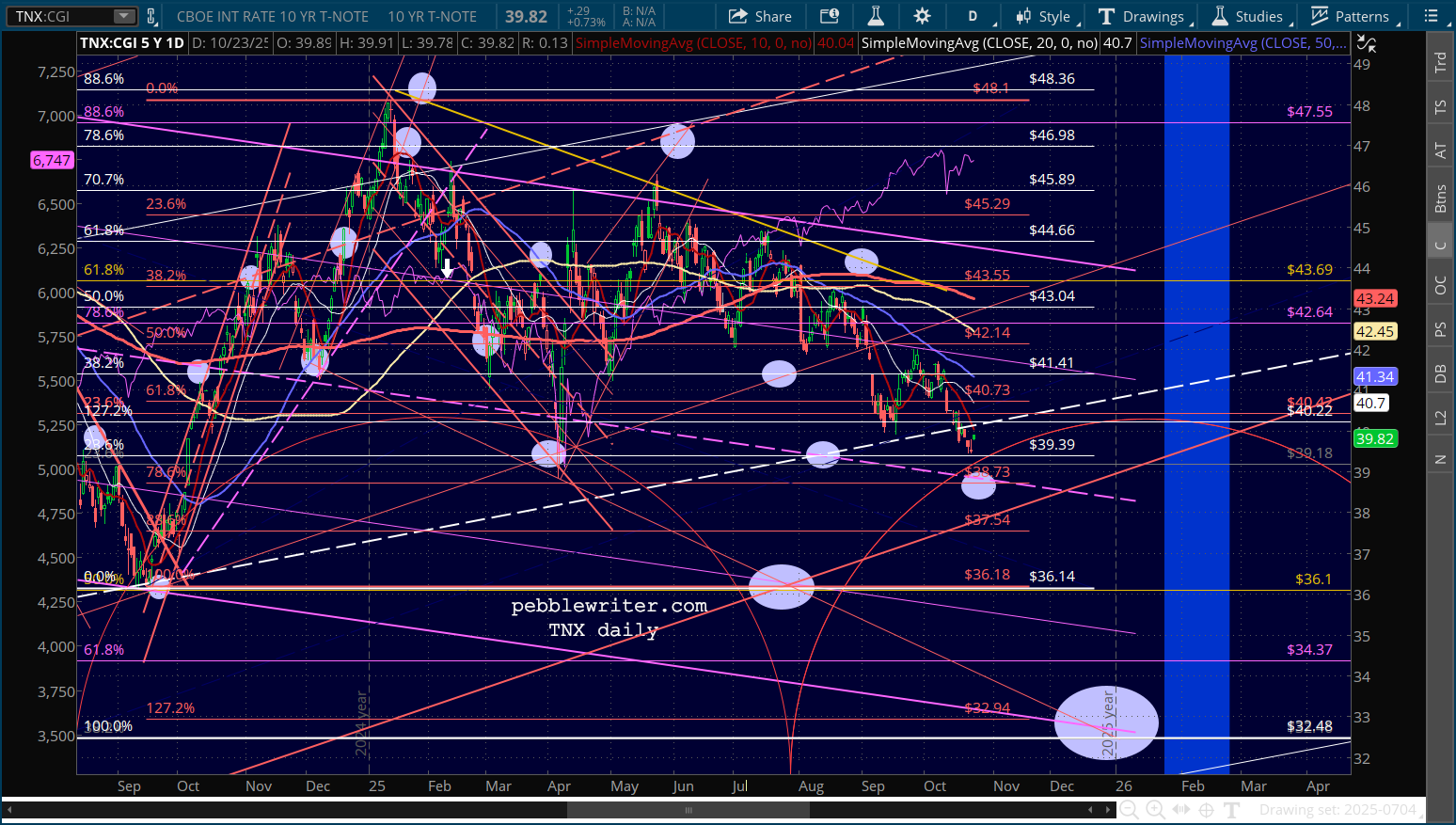Toggle the C sidebar tab
Viewport: 1456px width, 825px height.
coord(1440,245)
